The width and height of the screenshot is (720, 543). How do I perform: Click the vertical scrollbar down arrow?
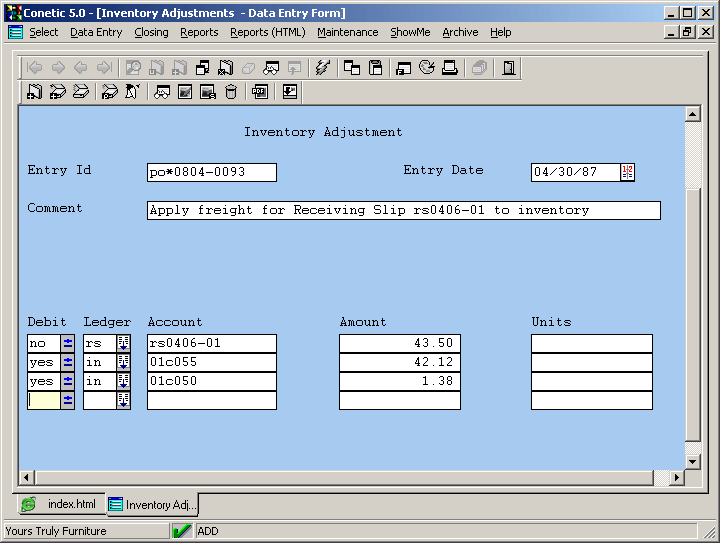pyautogui.click(x=692, y=460)
